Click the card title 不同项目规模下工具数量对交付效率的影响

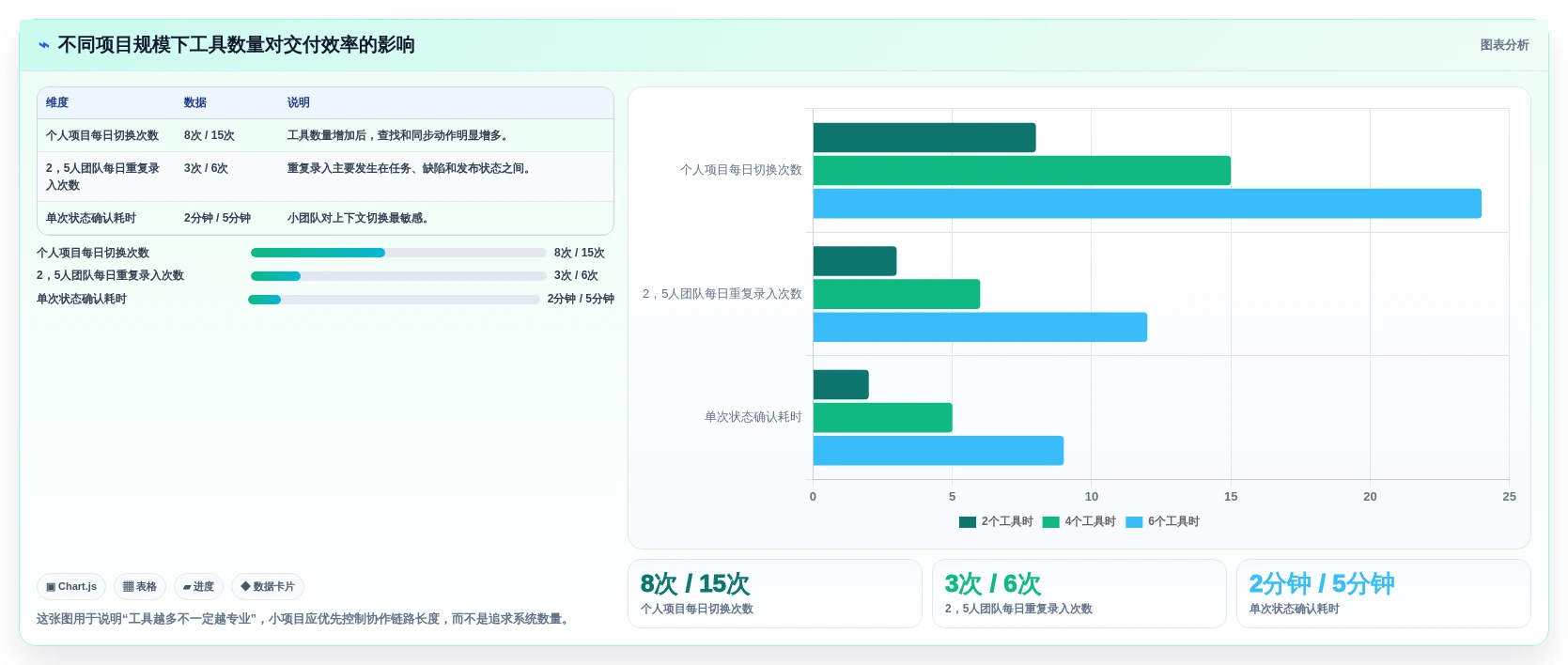(236, 45)
